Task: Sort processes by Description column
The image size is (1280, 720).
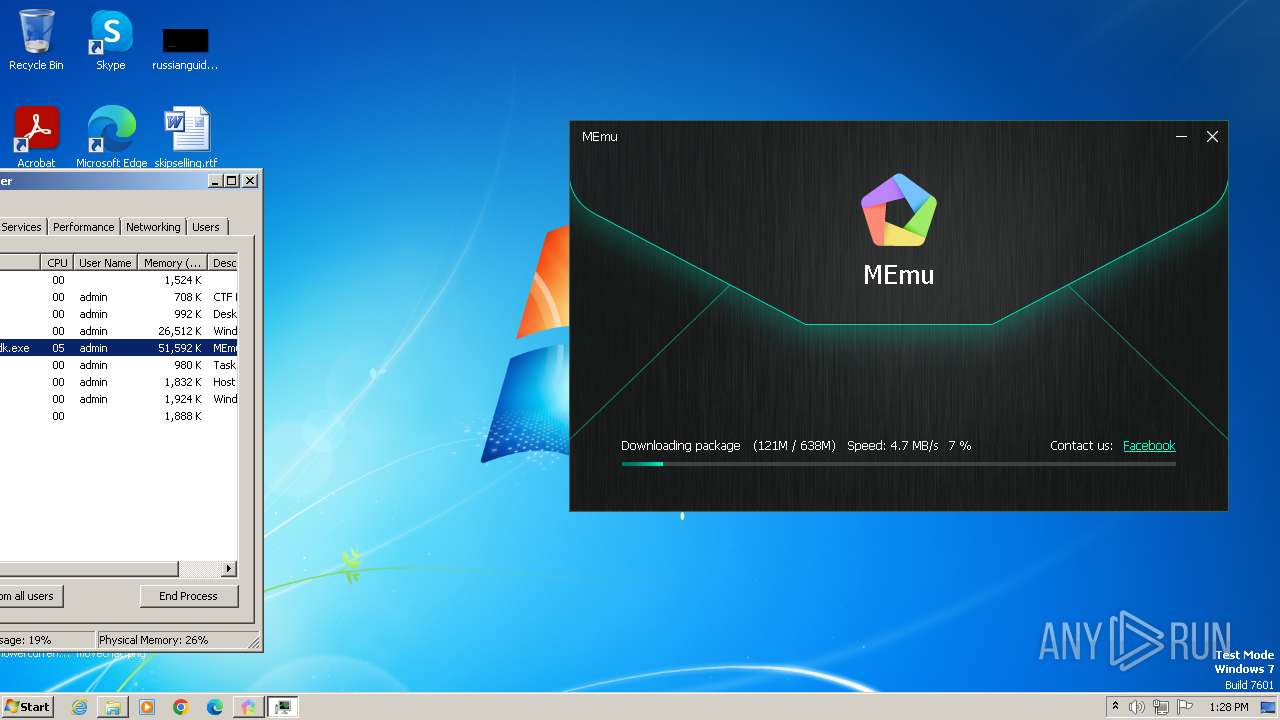Action: [x=224, y=263]
